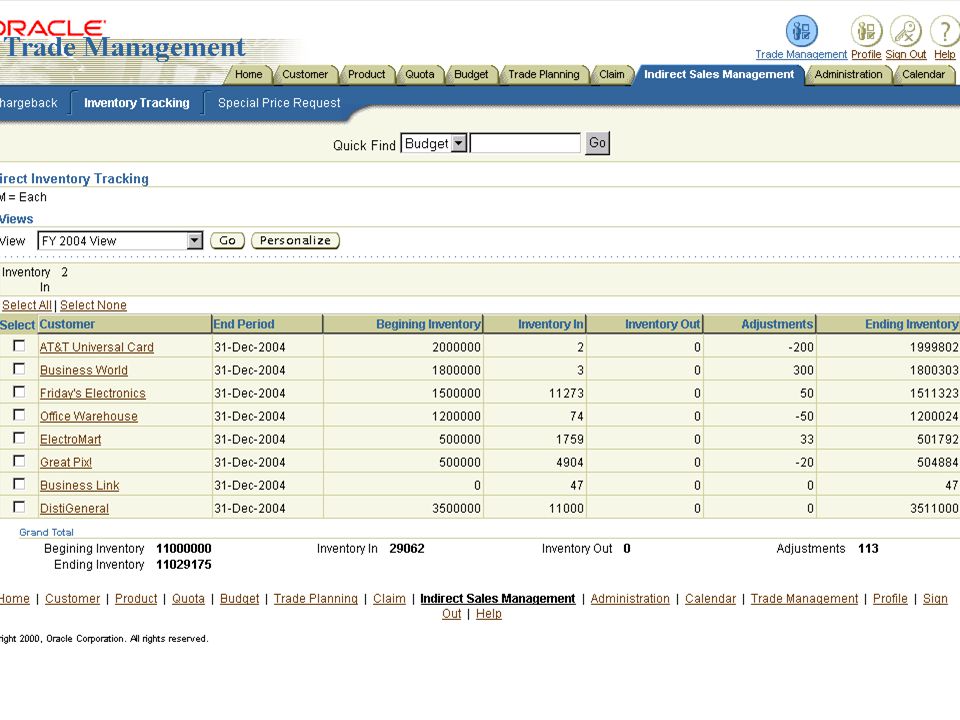Click the Select All link

(x=27, y=305)
